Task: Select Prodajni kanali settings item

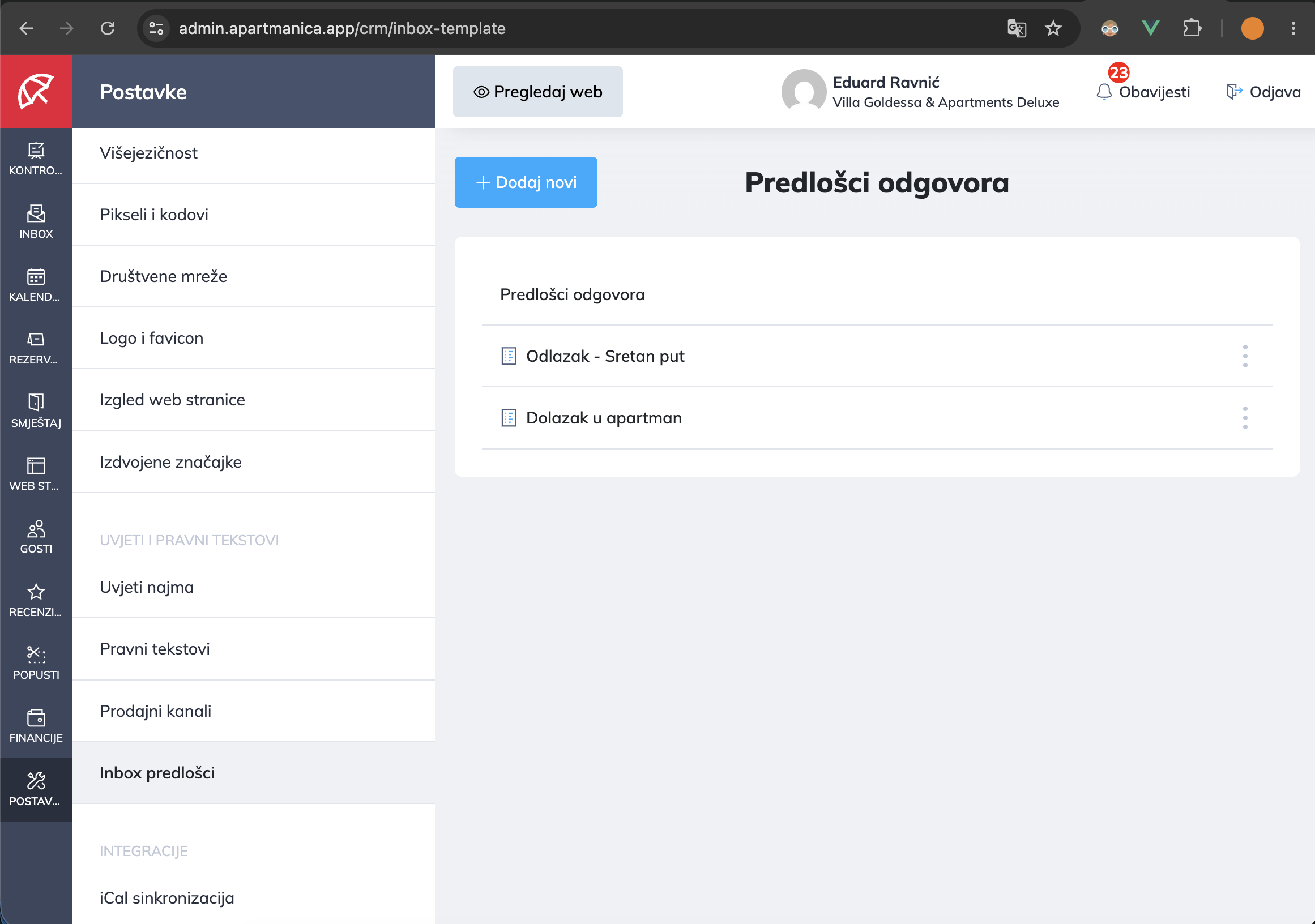Action: pyautogui.click(x=254, y=711)
